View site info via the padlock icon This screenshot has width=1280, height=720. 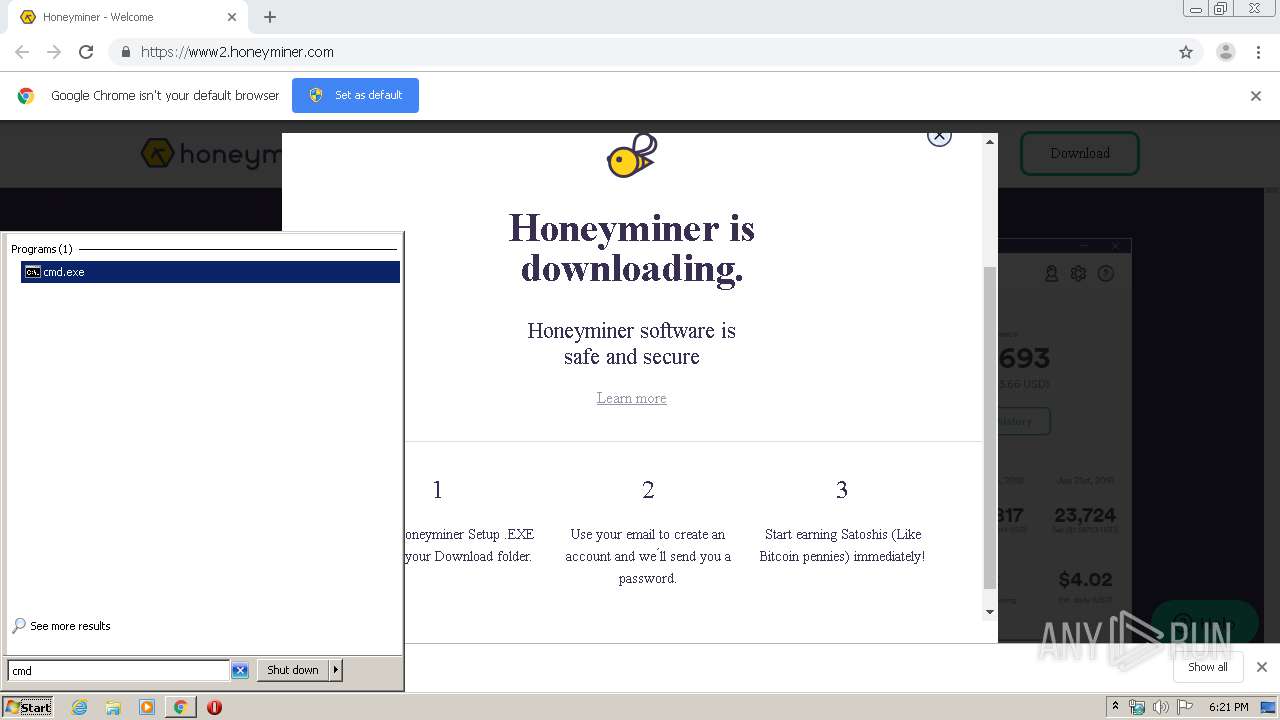coord(125,52)
